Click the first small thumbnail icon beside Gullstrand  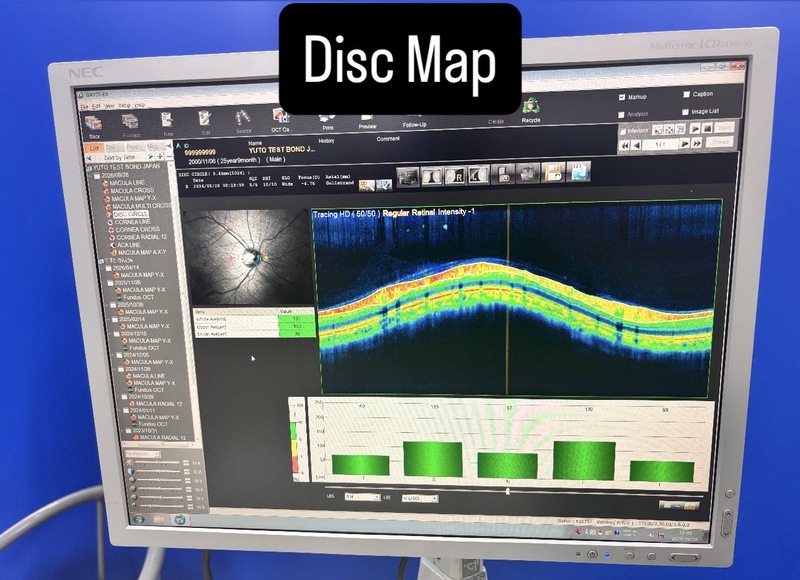[366, 185]
